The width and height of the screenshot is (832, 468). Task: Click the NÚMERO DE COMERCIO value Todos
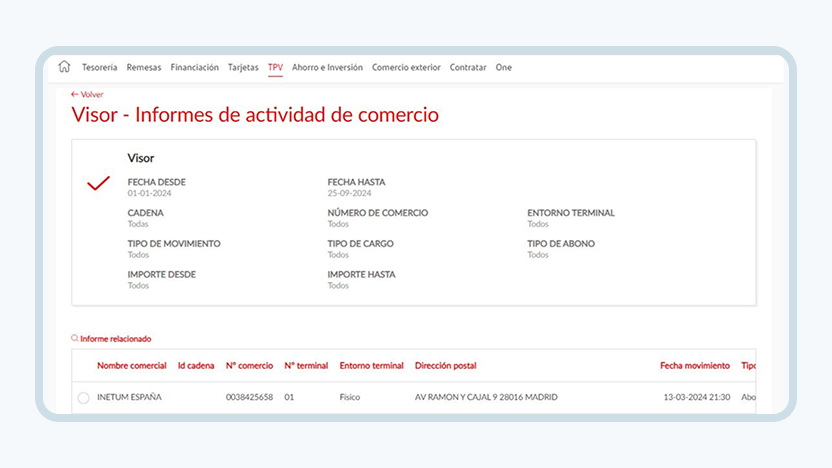click(338, 224)
